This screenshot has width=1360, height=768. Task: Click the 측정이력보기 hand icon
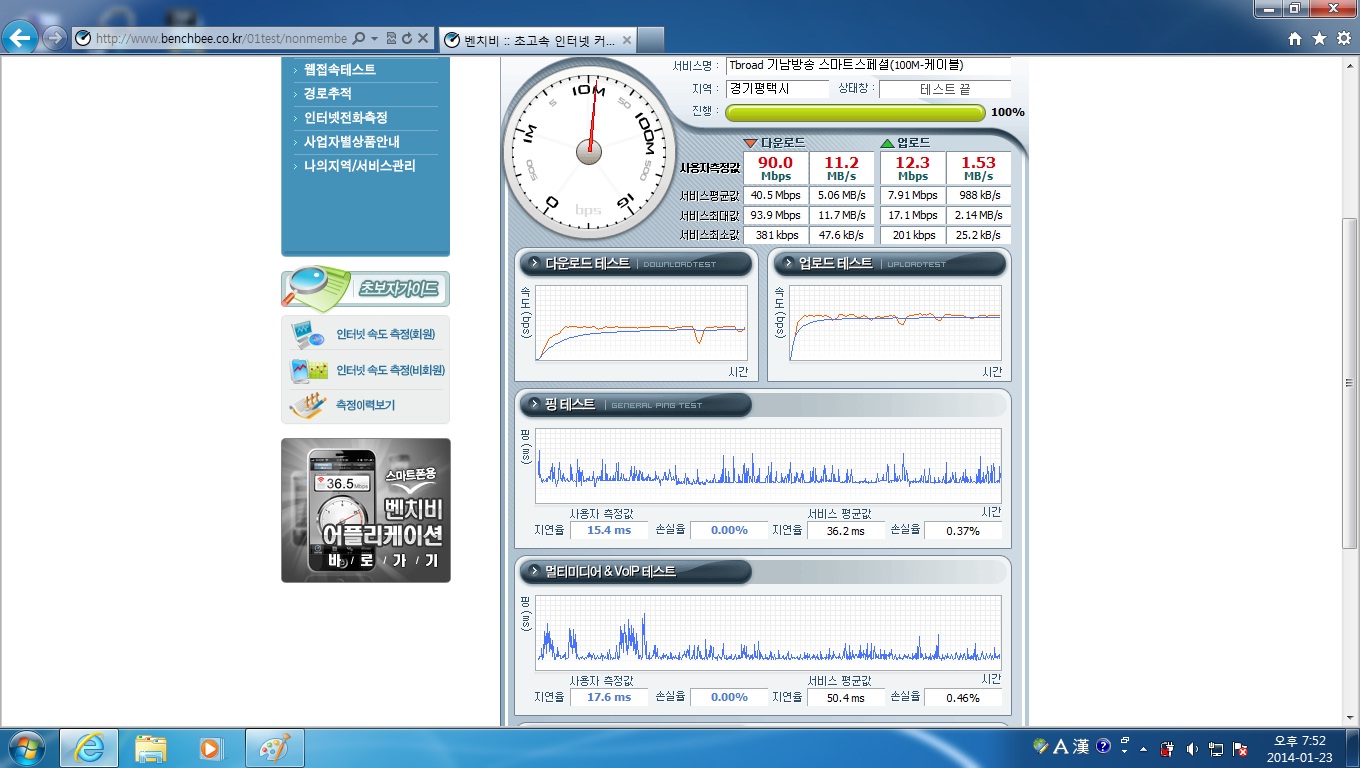tap(308, 405)
